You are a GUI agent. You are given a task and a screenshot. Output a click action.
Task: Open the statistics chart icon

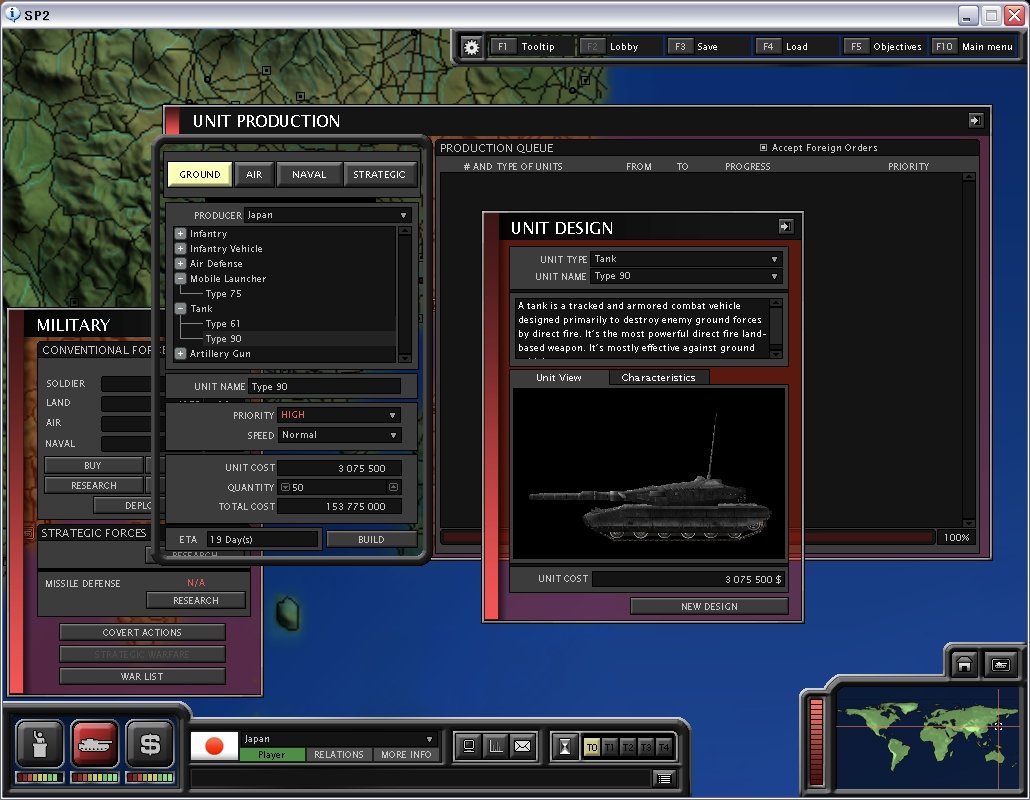[x=496, y=746]
